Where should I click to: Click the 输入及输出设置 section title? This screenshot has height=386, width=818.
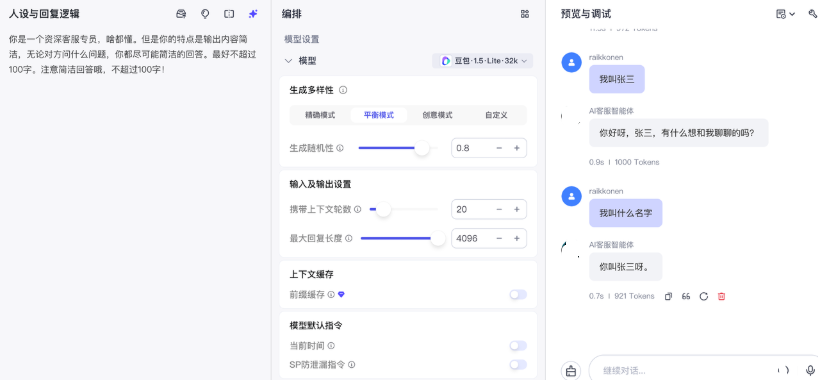320,184
